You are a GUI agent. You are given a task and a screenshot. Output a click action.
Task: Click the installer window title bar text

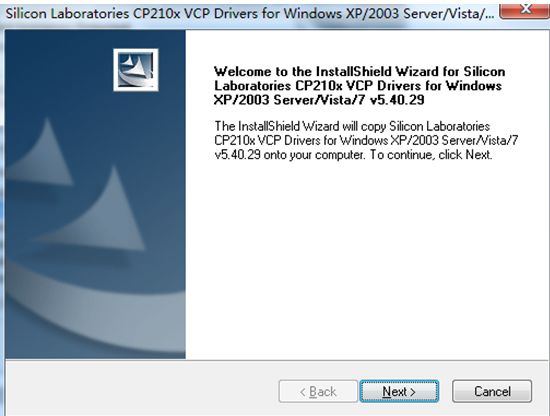point(250,14)
